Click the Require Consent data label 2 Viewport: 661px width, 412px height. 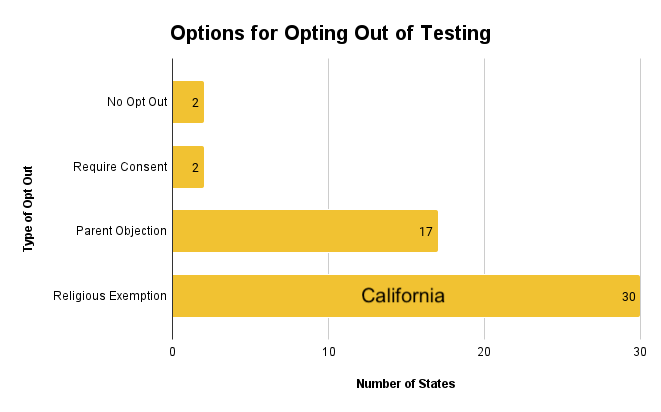[195, 168]
